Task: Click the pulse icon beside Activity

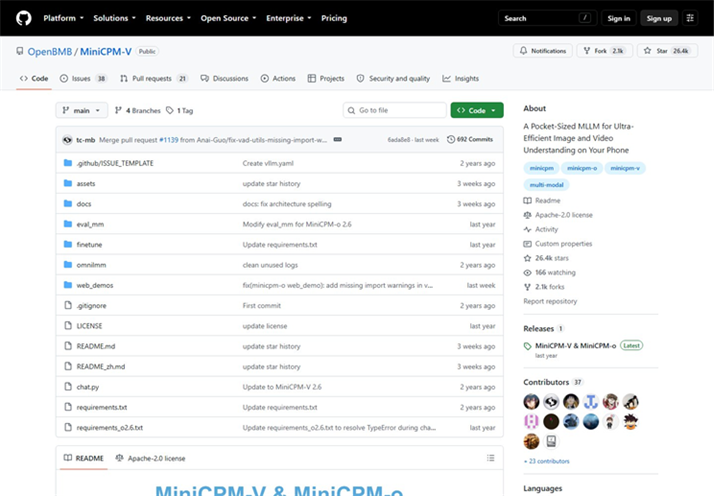Action: [x=527, y=229]
